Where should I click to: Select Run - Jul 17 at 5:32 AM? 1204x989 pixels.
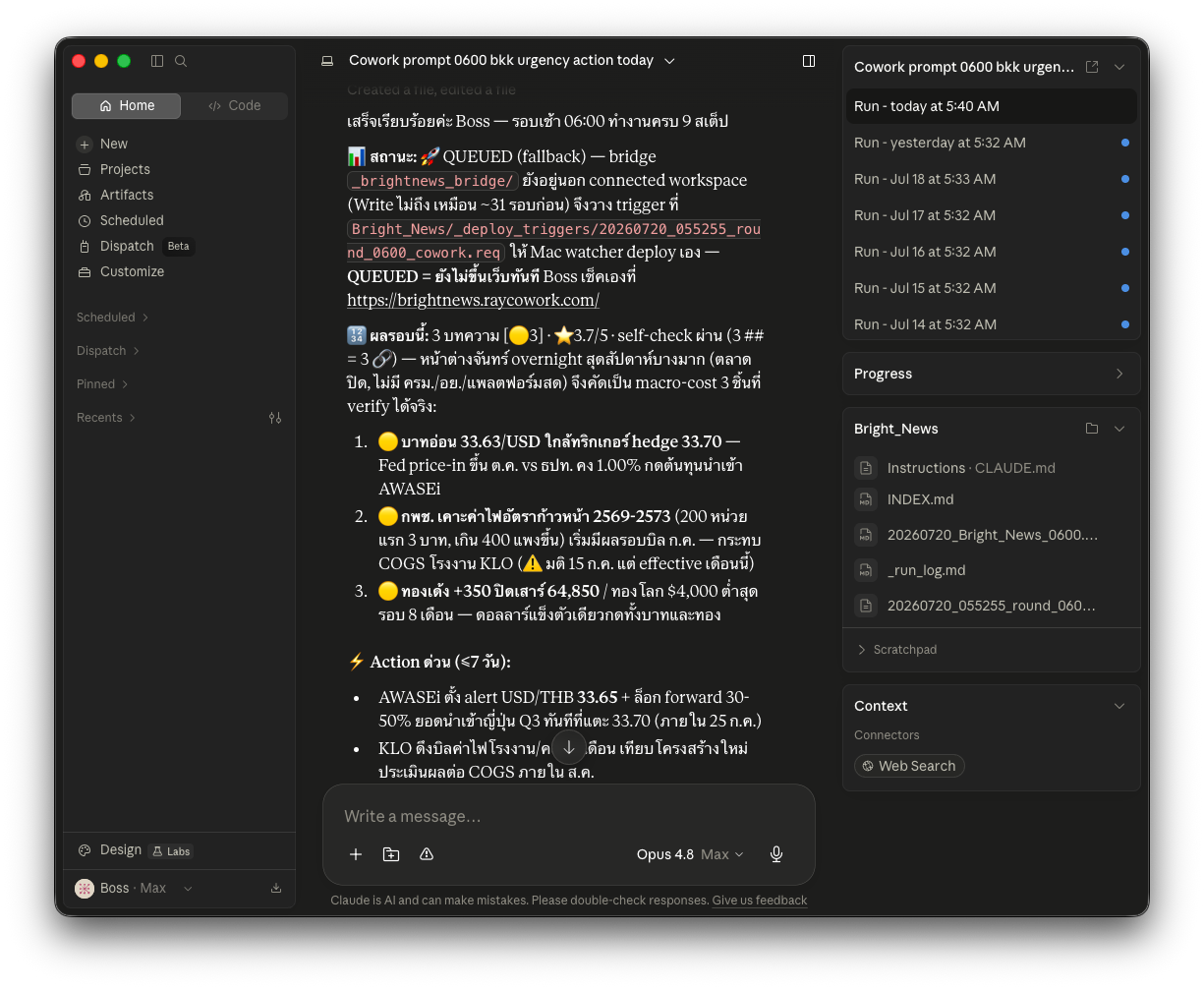pyautogui.click(x=992, y=215)
